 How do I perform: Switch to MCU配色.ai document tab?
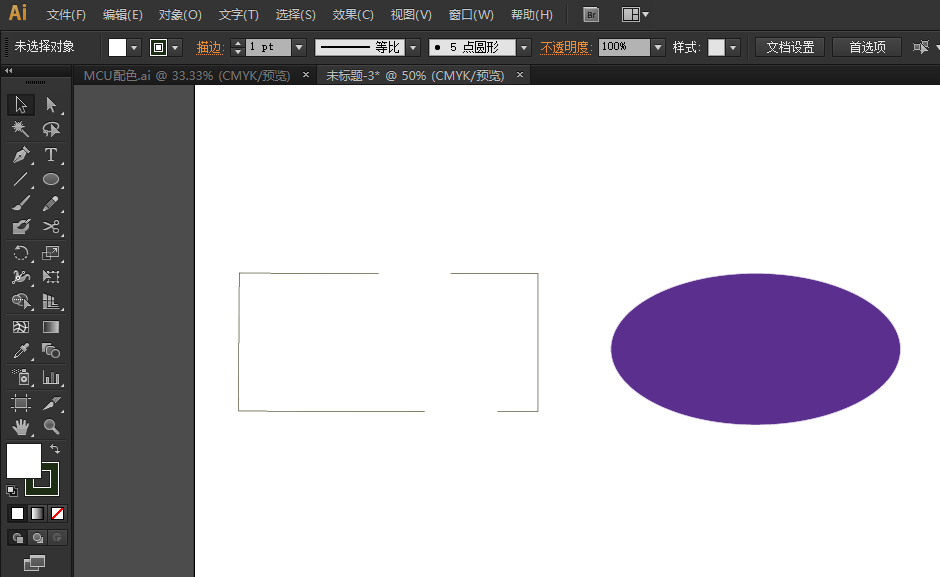coord(186,76)
